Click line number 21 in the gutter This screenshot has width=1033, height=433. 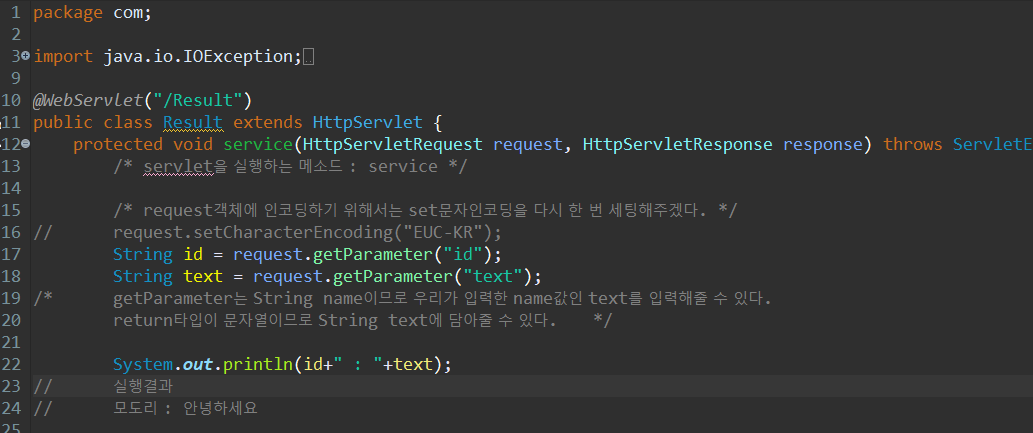12,342
